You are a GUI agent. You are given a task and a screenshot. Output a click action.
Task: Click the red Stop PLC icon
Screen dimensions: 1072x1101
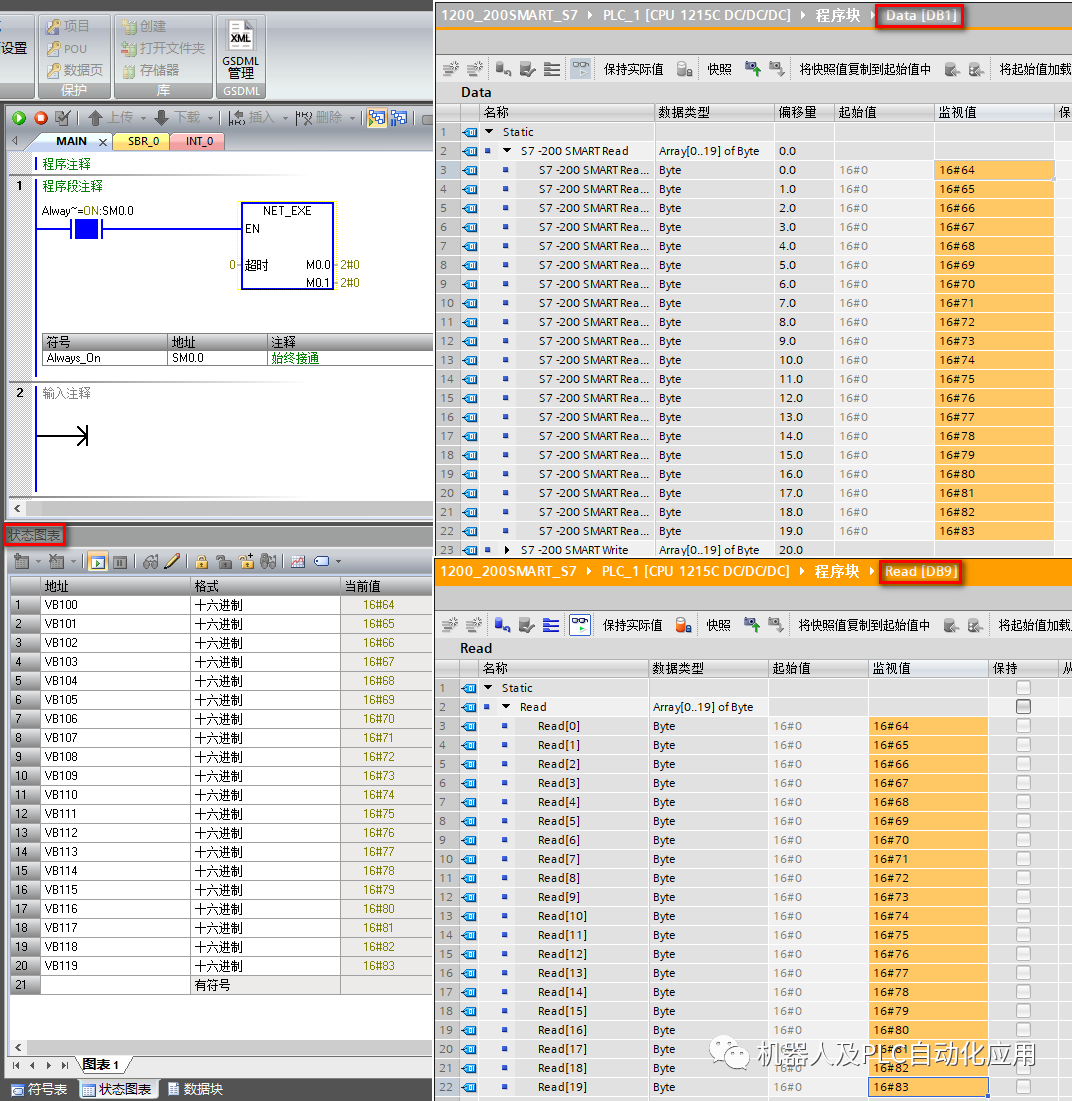tap(41, 118)
